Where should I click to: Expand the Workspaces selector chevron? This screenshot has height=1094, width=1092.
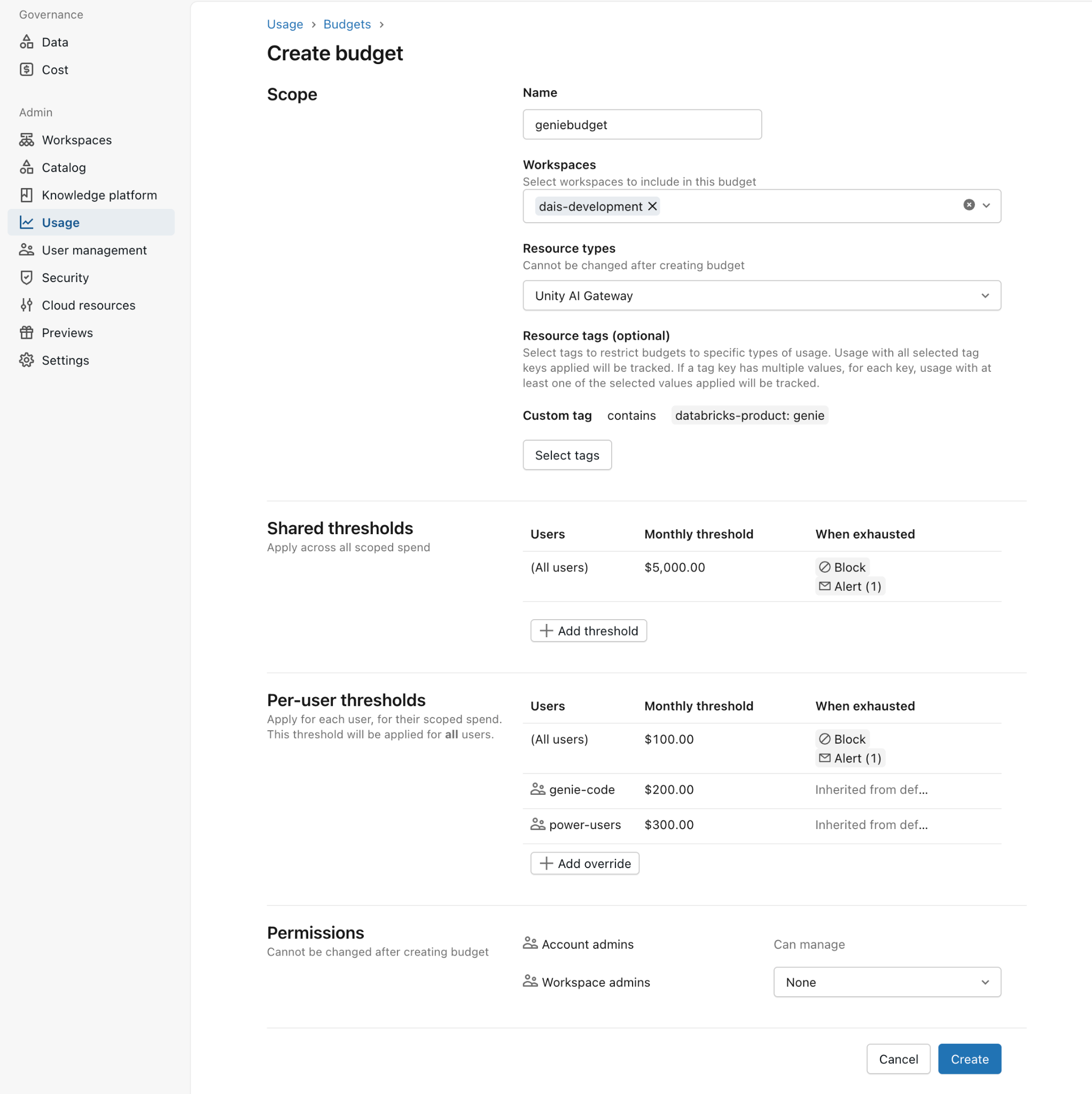(986, 206)
